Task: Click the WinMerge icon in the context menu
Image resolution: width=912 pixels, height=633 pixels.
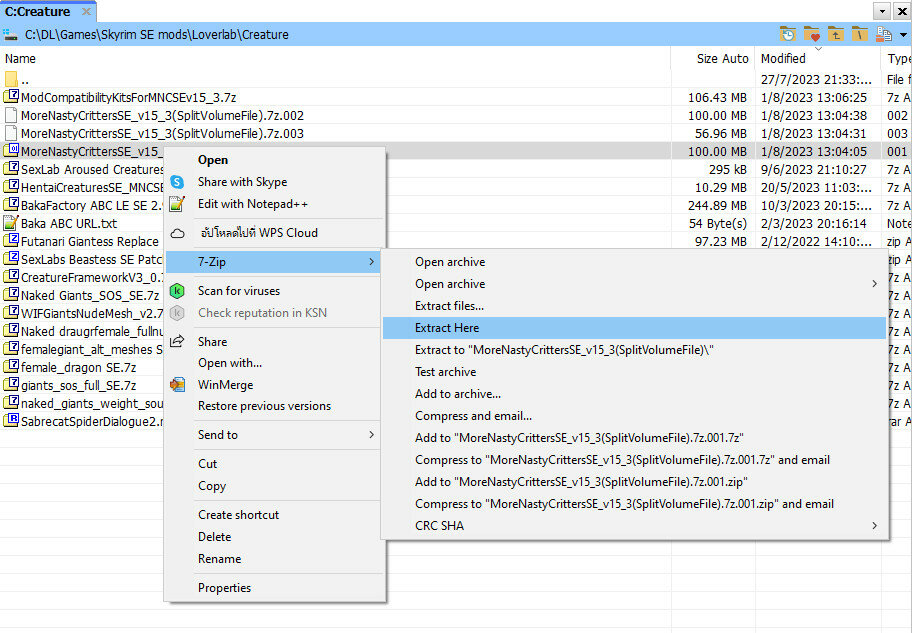Action: [x=177, y=385]
